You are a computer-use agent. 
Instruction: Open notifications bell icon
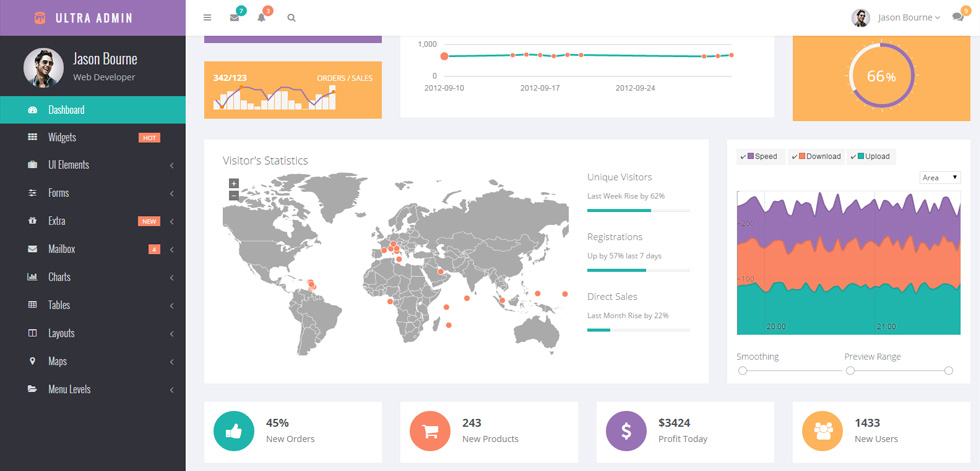coord(261,17)
